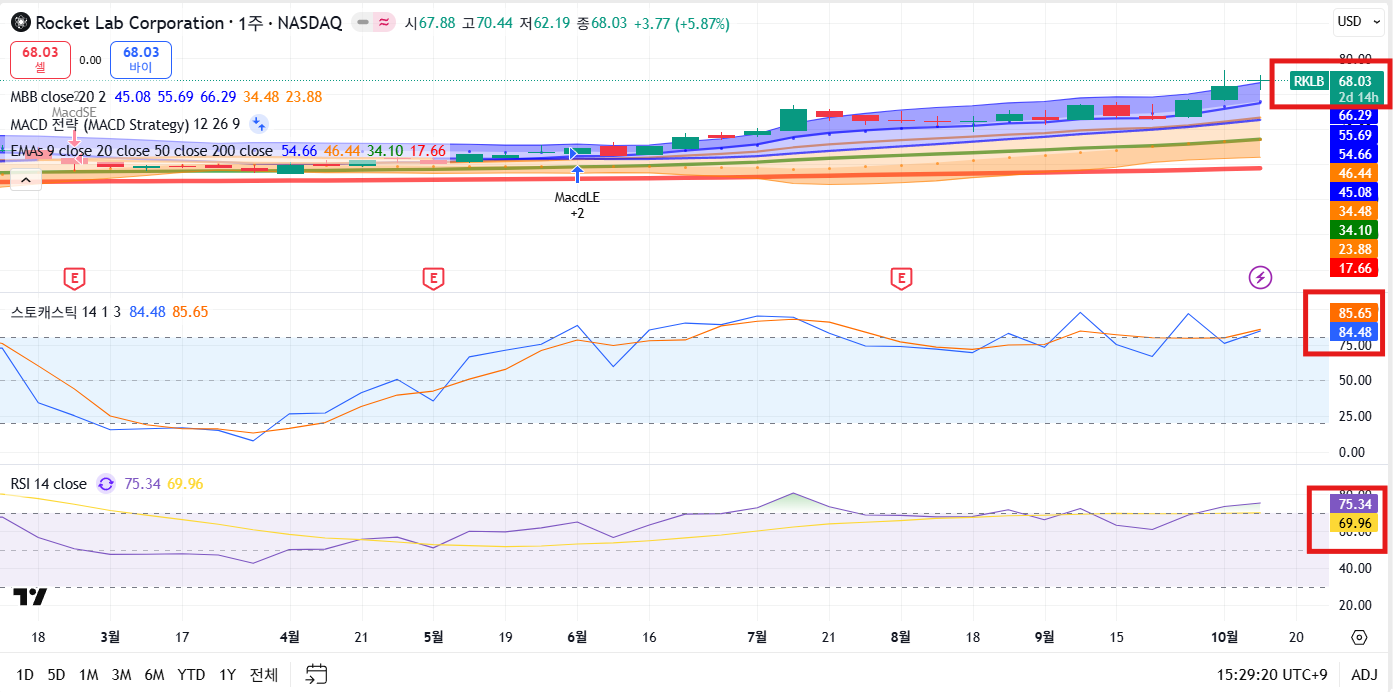This screenshot has height=692, width=1393.
Task: Select the 전체 all-time date range
Action: (264, 675)
